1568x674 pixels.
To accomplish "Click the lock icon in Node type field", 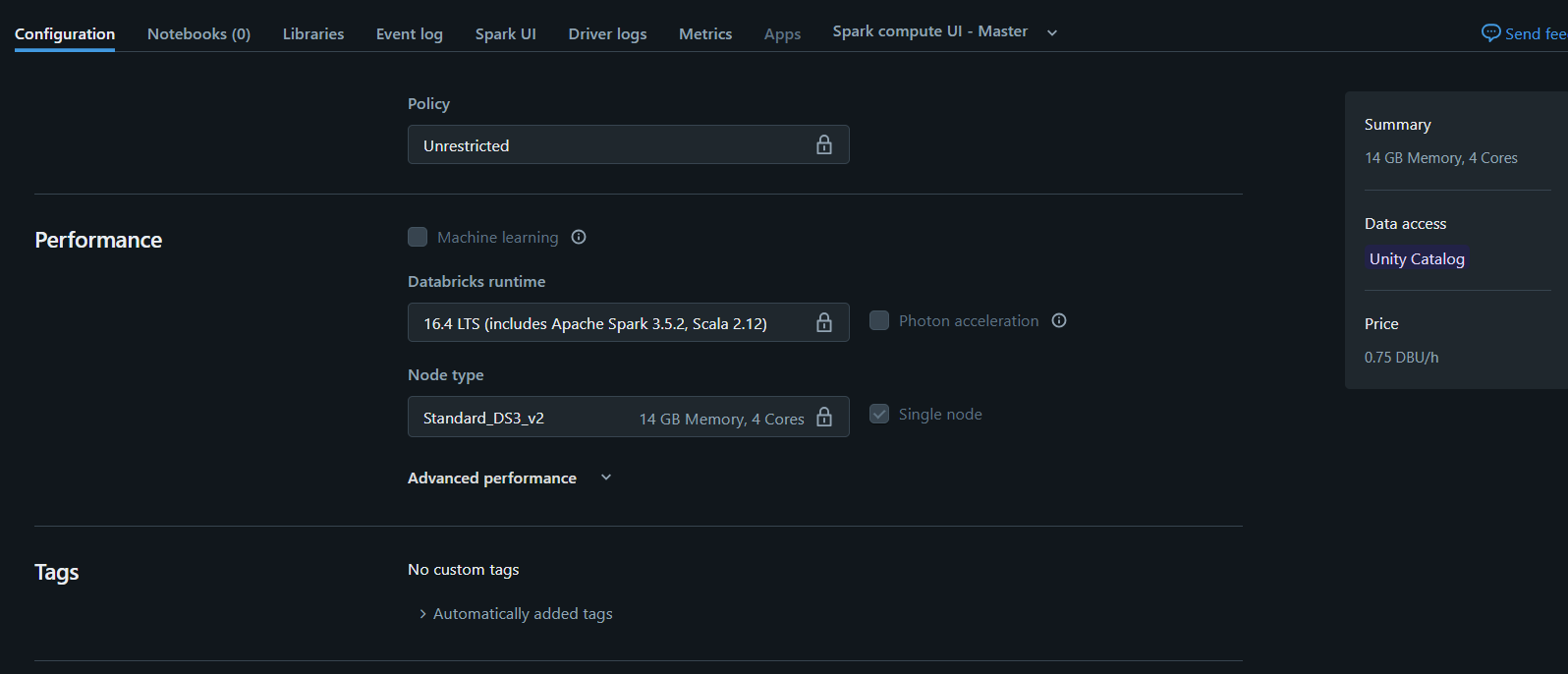I will coord(824,417).
